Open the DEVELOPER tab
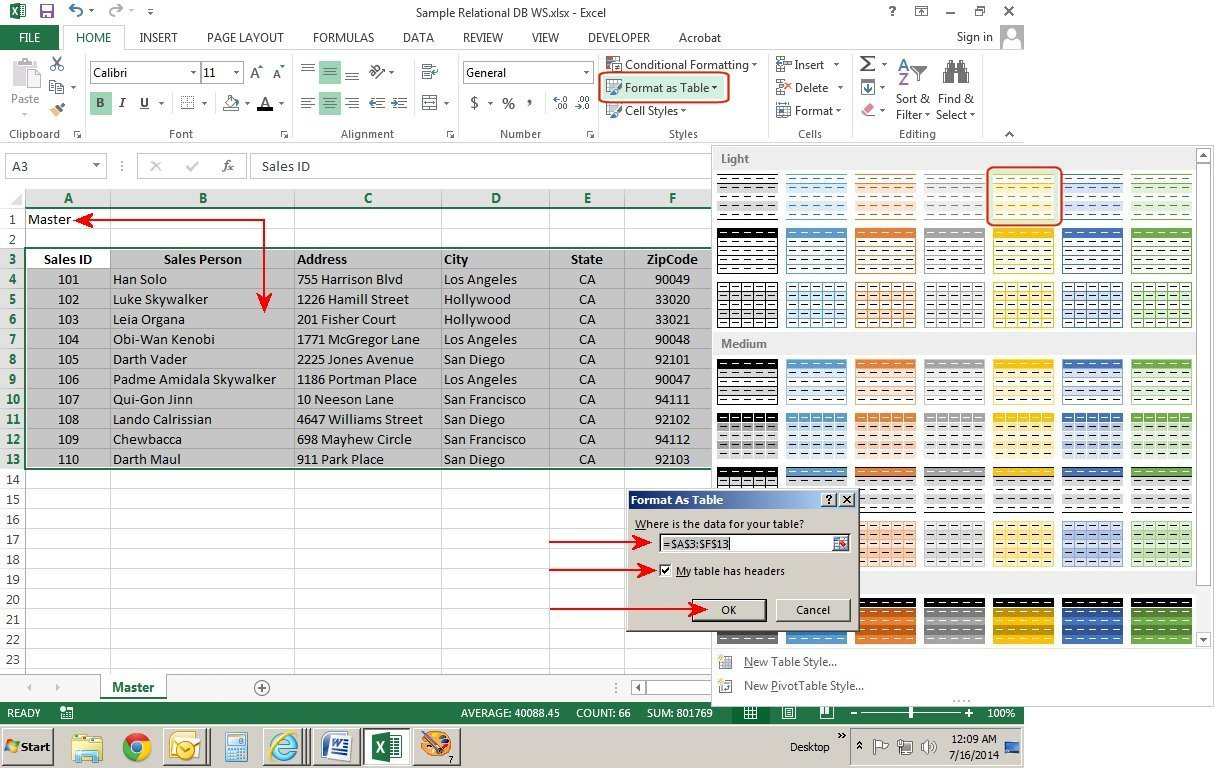1214x768 pixels. click(618, 37)
